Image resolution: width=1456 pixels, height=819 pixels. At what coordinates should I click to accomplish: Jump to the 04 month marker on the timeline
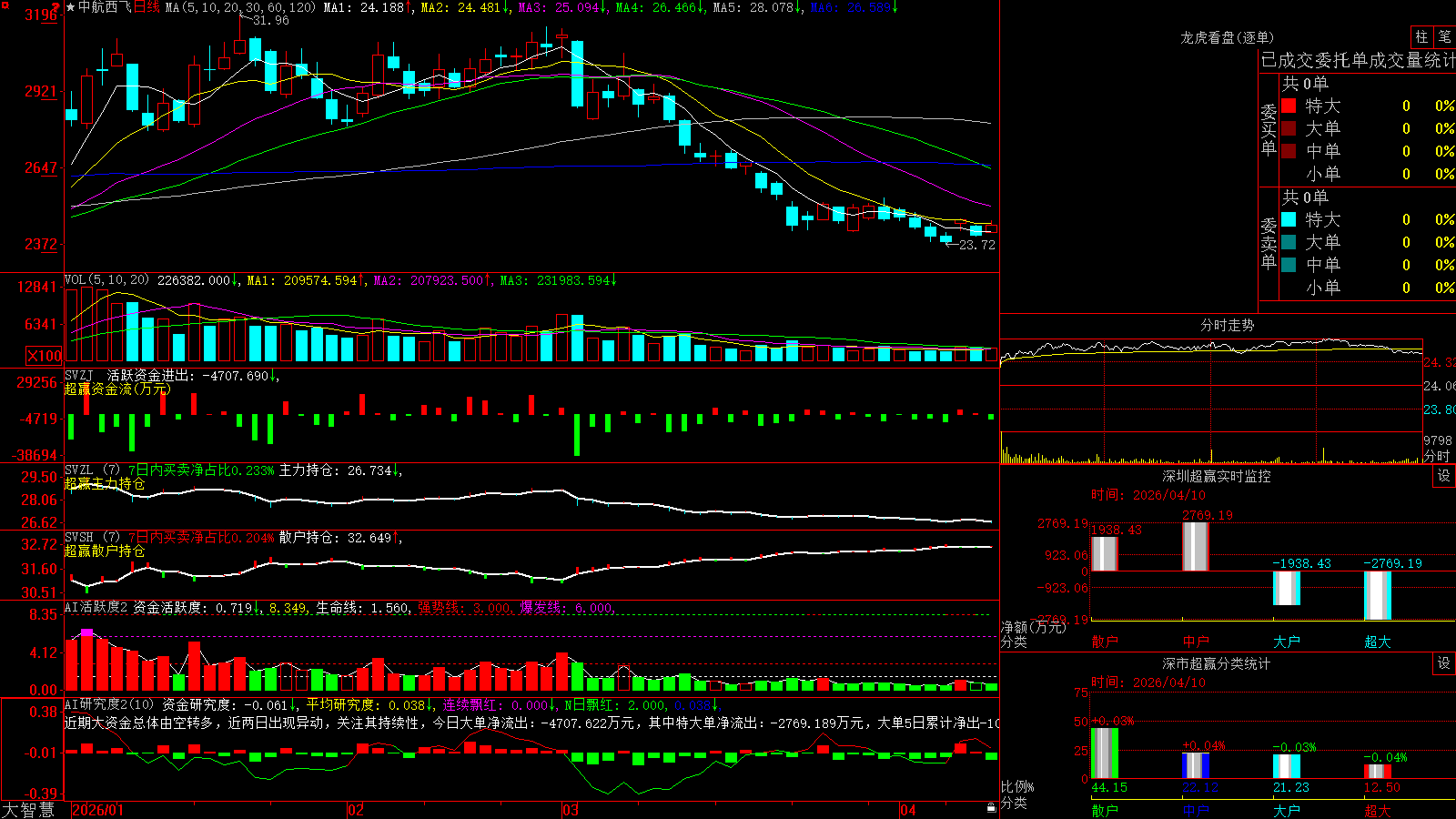click(x=908, y=810)
